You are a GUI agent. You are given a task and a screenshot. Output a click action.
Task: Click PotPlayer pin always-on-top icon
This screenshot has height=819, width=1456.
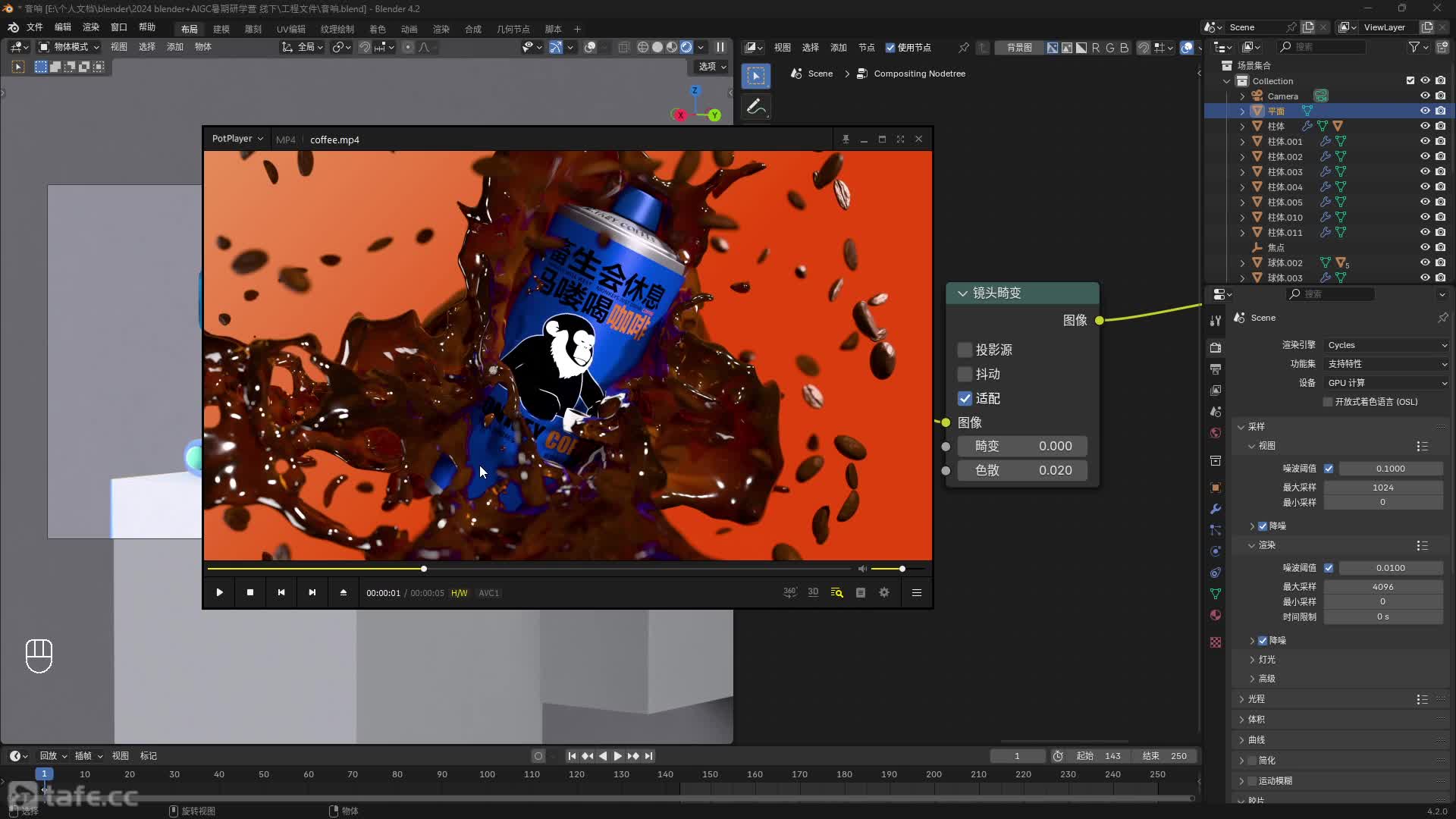846,140
